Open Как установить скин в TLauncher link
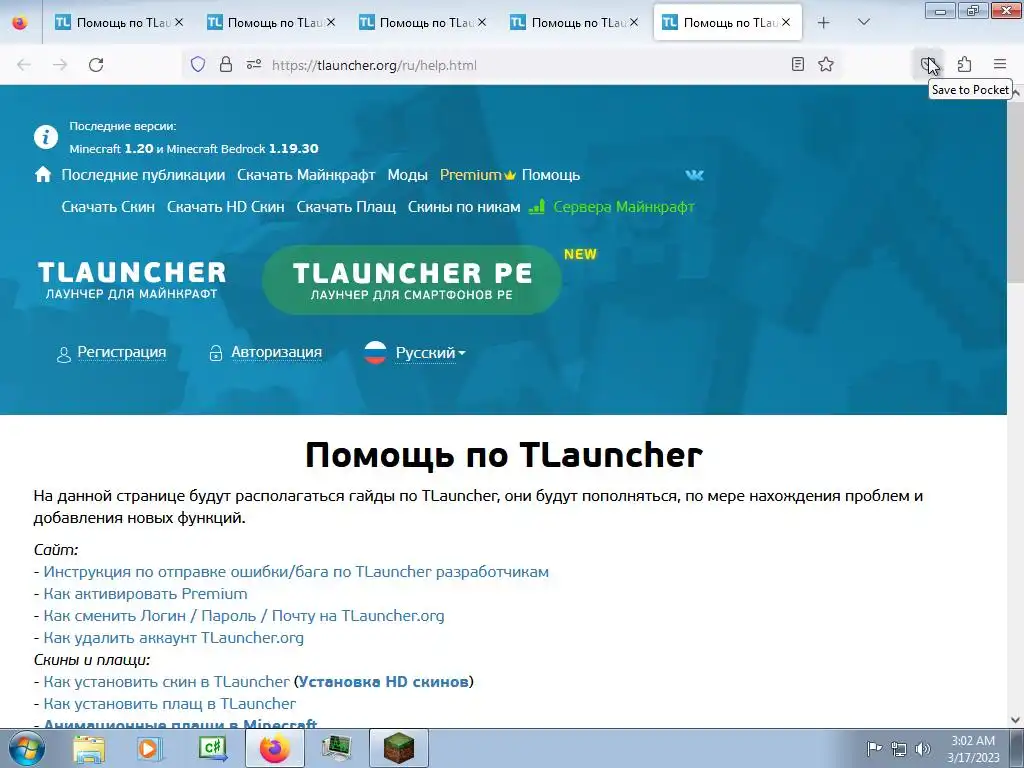This screenshot has height=768, width=1024. (x=166, y=682)
